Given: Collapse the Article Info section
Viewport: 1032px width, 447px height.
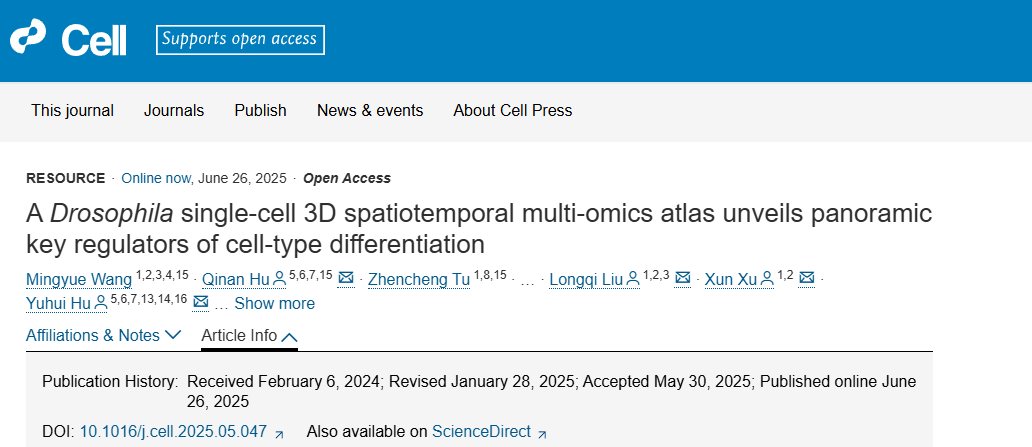Looking at the screenshot, I should (x=249, y=336).
